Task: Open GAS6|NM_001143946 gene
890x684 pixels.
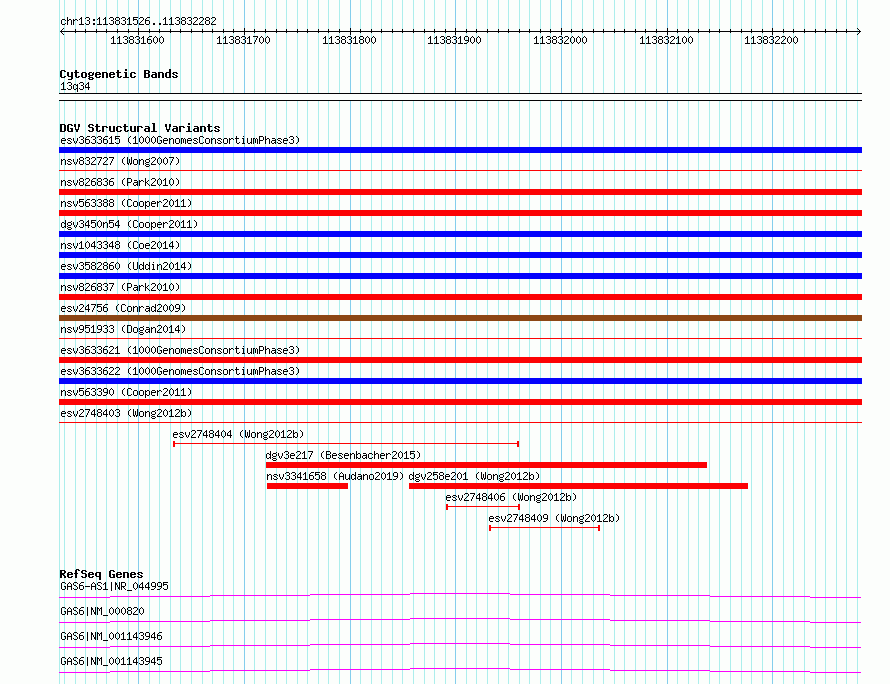Action: click(x=111, y=636)
